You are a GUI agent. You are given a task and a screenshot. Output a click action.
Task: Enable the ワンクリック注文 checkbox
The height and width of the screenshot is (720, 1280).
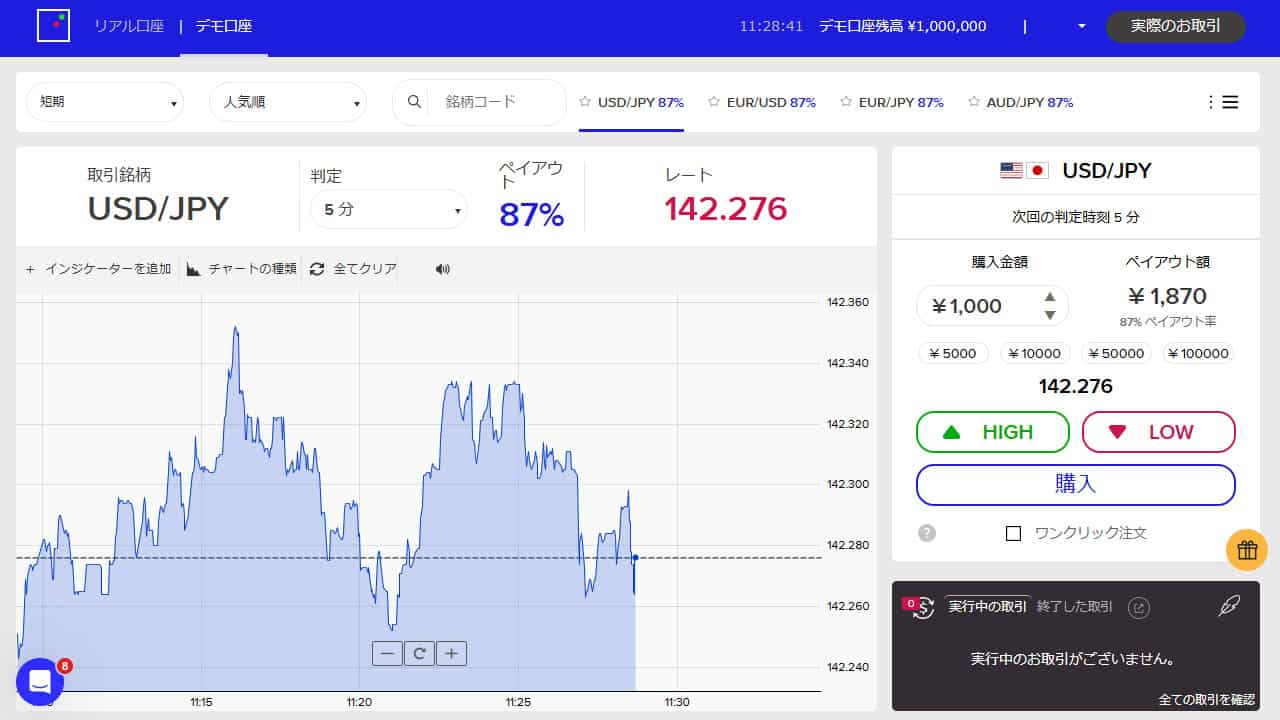(x=1013, y=533)
